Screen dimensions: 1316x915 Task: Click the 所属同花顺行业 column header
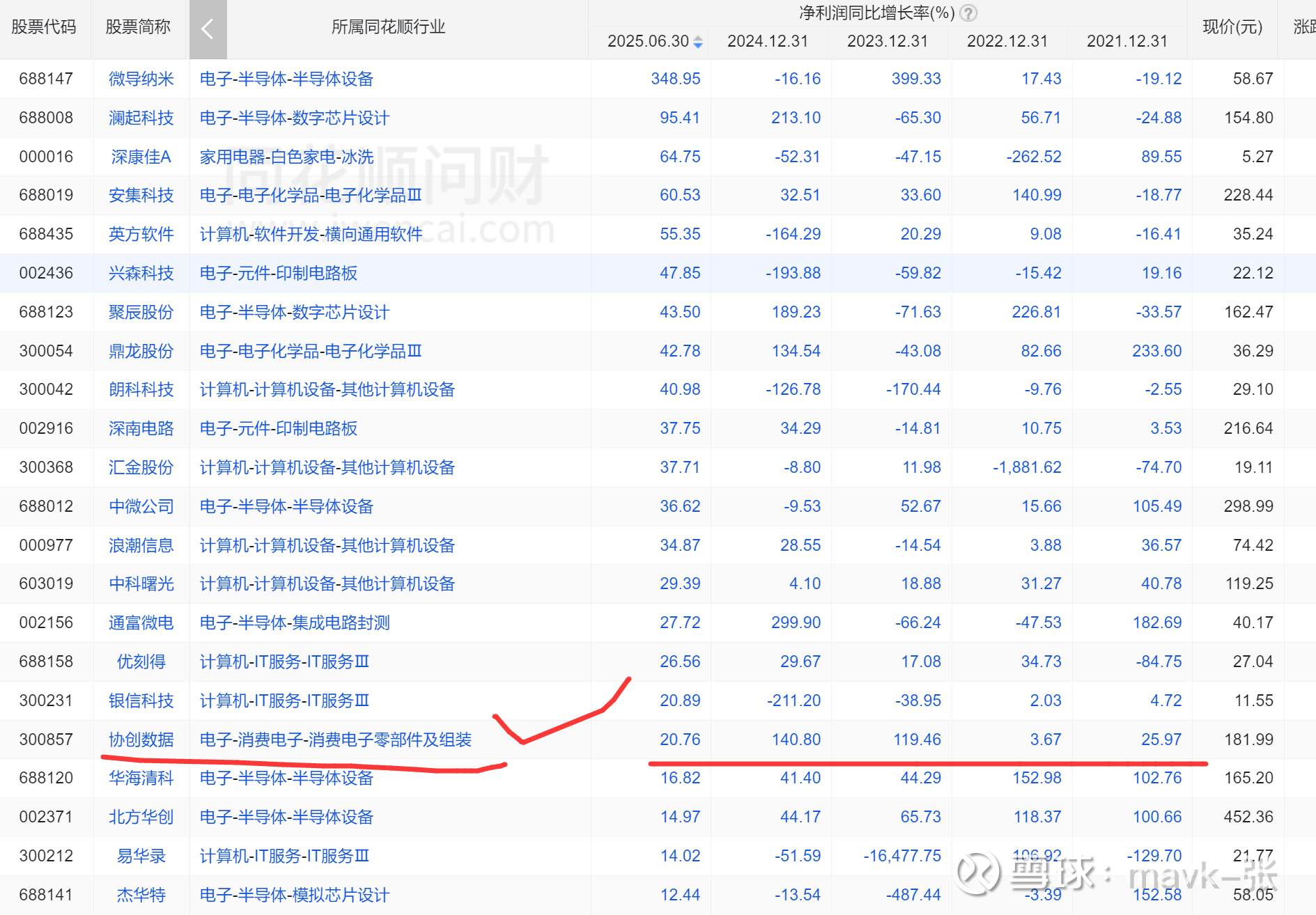point(388,27)
